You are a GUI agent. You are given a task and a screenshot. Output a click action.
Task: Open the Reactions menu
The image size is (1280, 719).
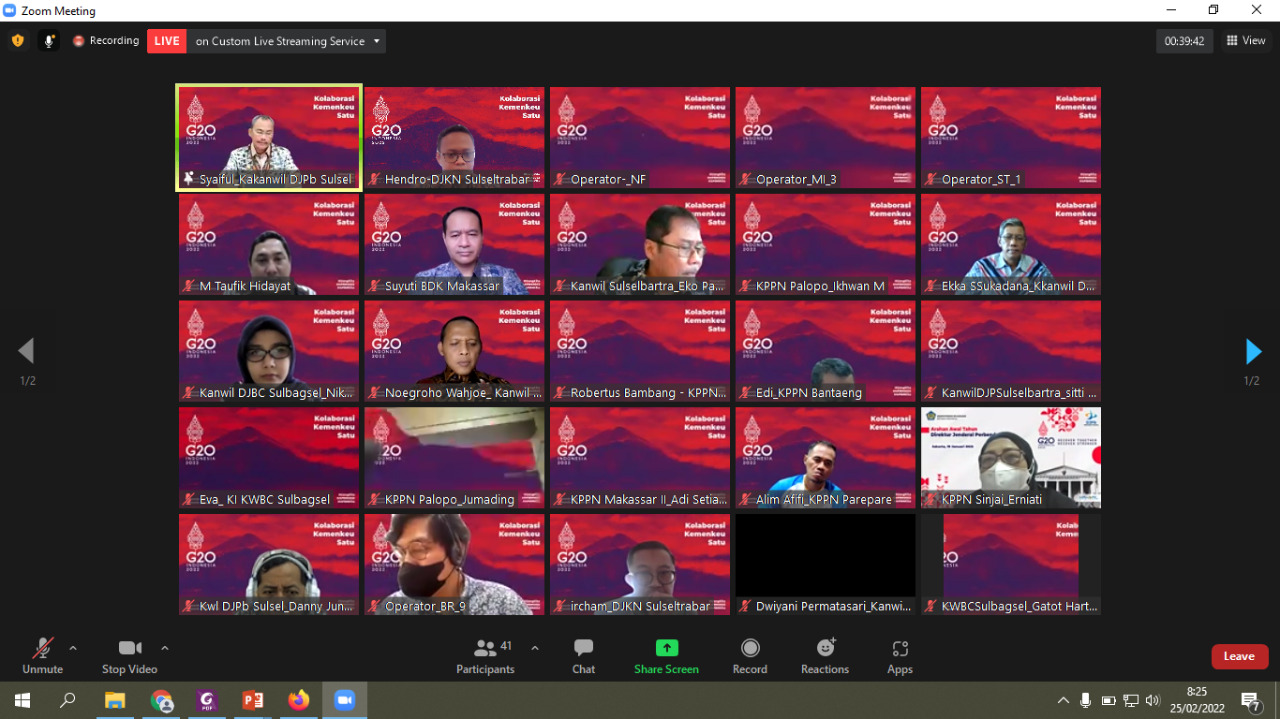(x=824, y=656)
